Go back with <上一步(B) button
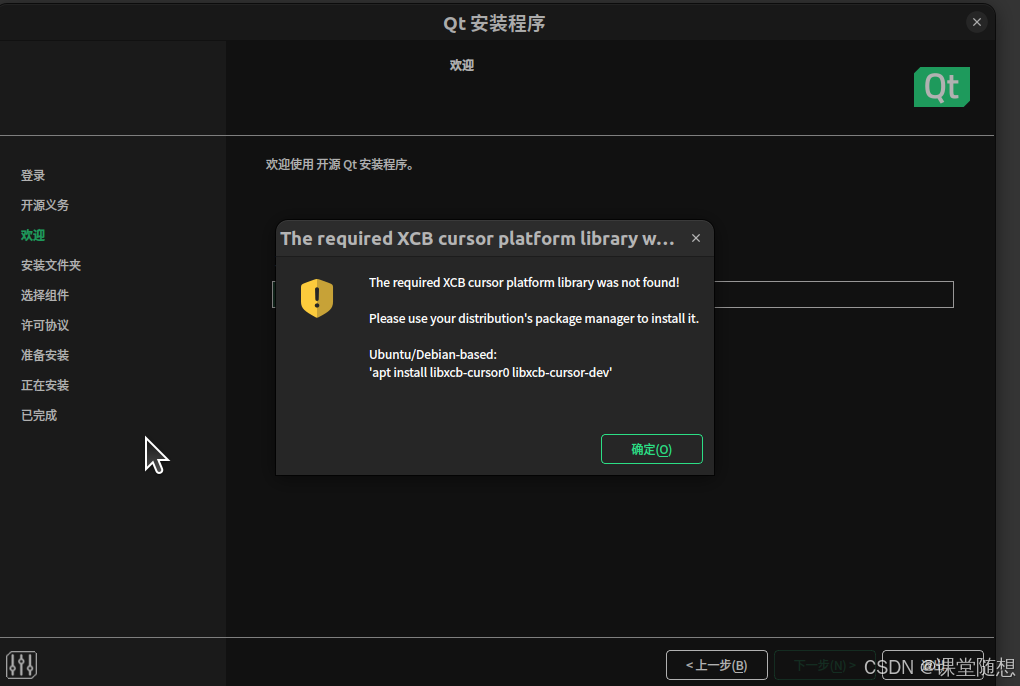The width and height of the screenshot is (1020, 686). 716,665
